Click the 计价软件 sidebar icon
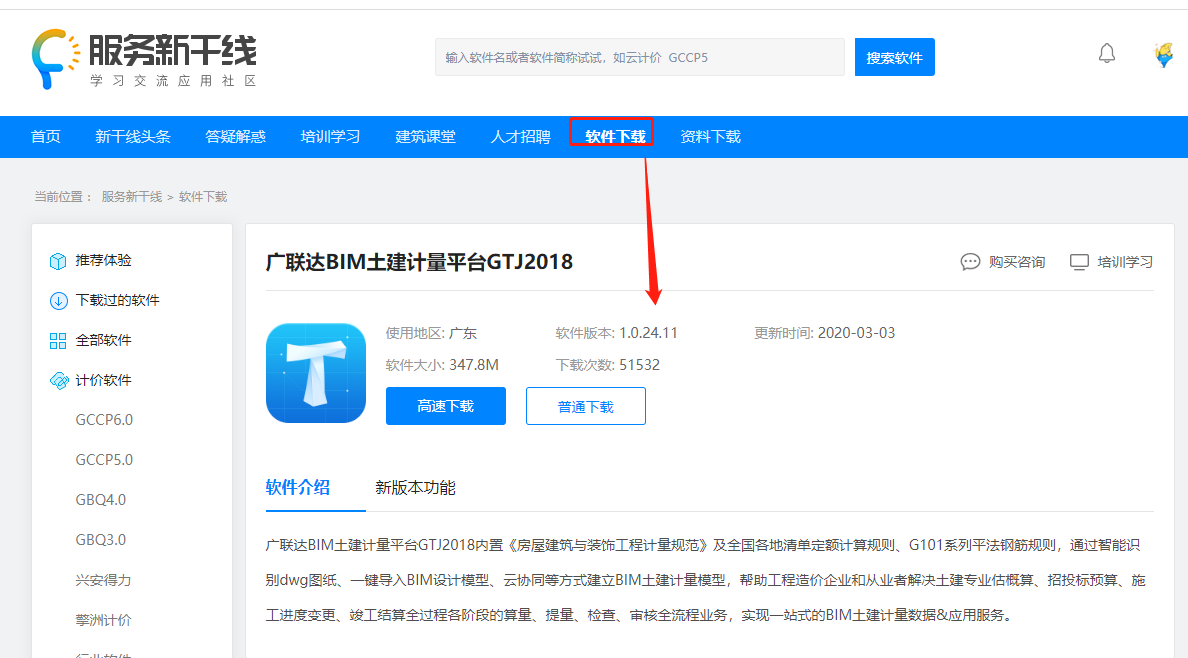The image size is (1188, 658). pos(58,381)
